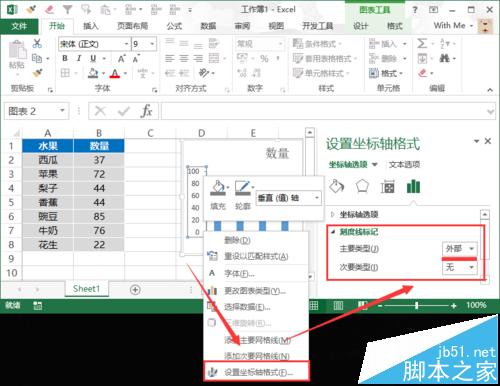Image resolution: width=500 pixels, height=386 pixels.
Task: Click cell B3 containing 72
Action: tap(99, 174)
